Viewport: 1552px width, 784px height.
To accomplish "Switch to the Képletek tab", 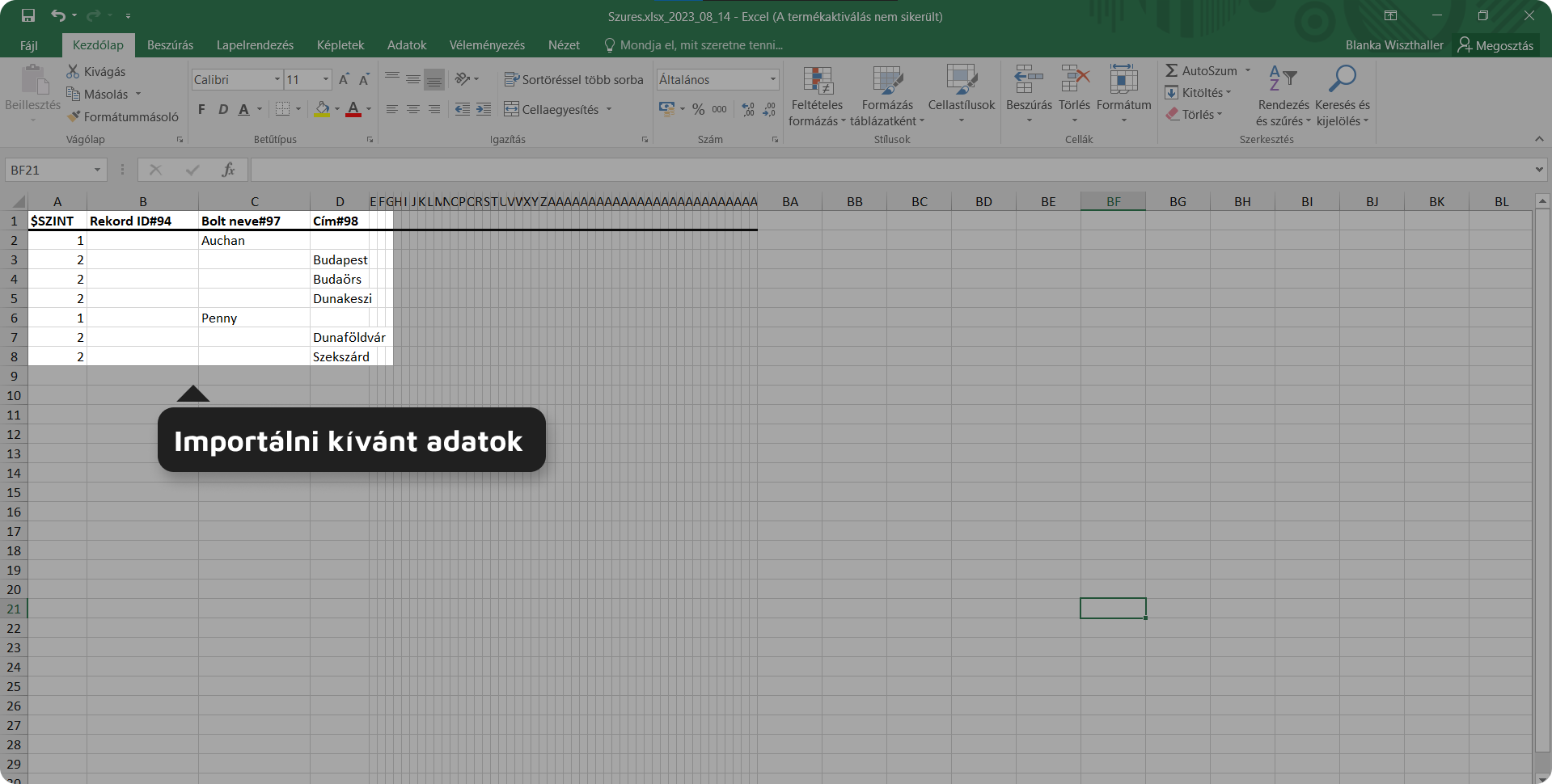I will [x=340, y=45].
